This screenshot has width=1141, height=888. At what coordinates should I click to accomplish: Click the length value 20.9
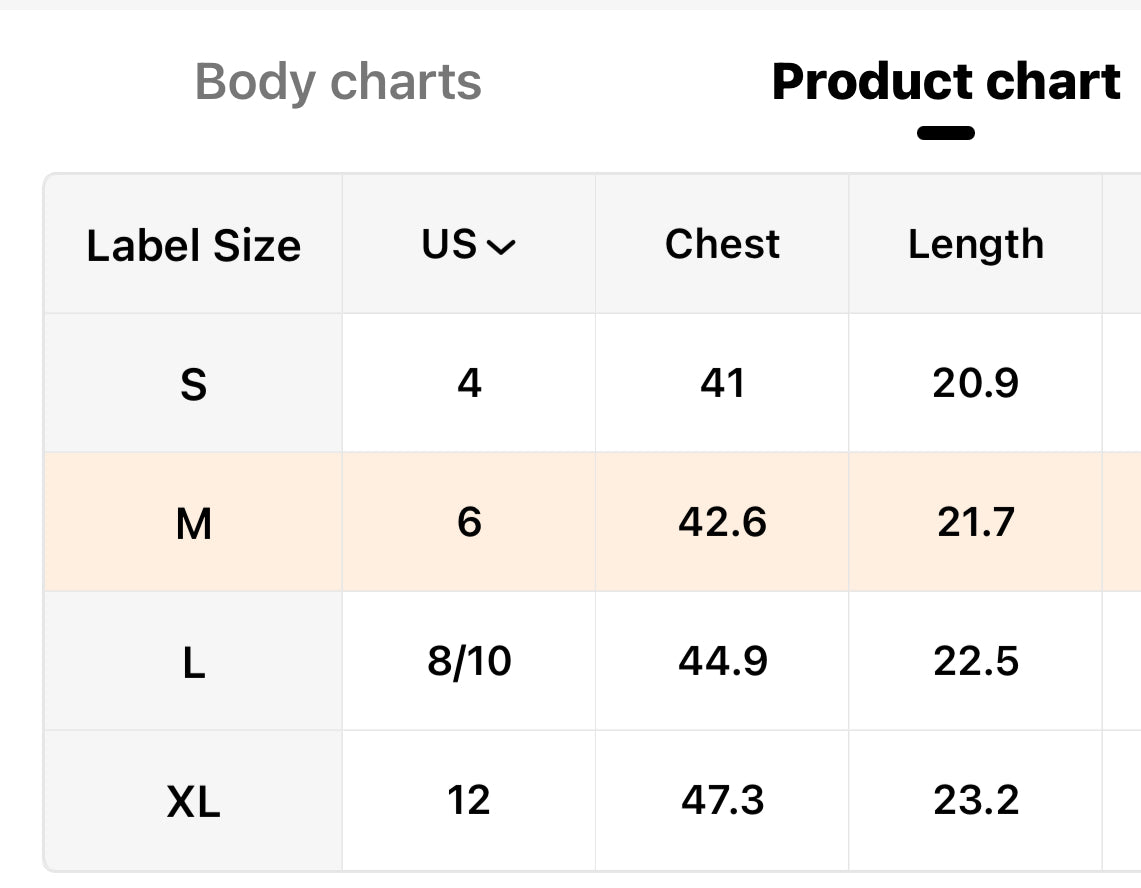[975, 383]
